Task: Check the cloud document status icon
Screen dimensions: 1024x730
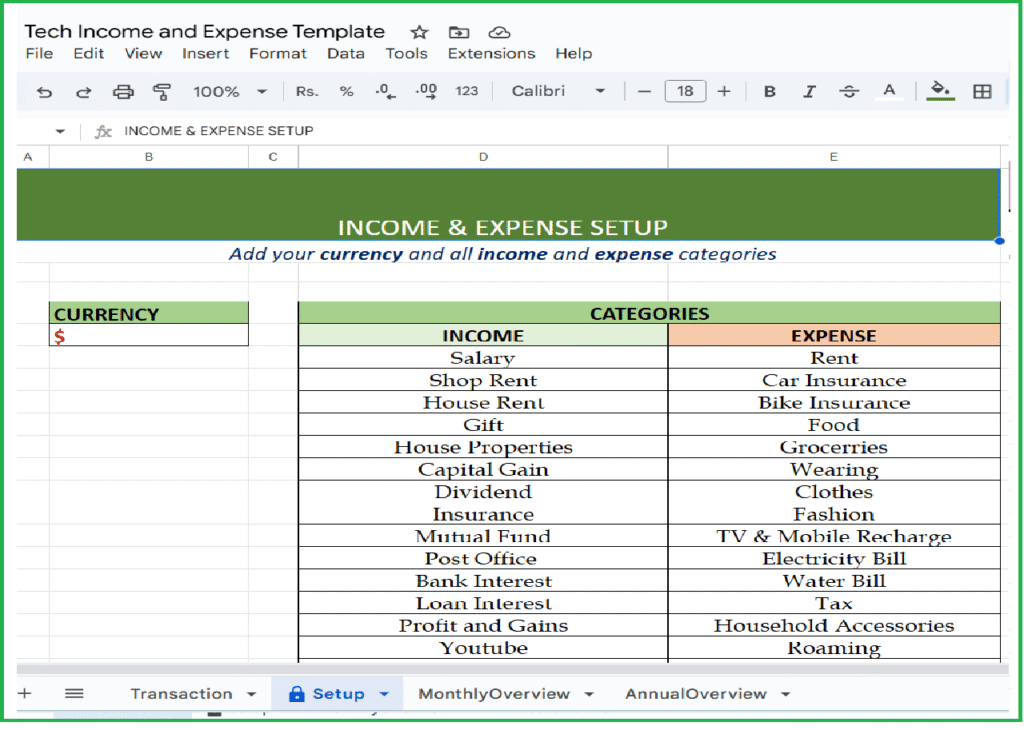Action: click(x=499, y=32)
